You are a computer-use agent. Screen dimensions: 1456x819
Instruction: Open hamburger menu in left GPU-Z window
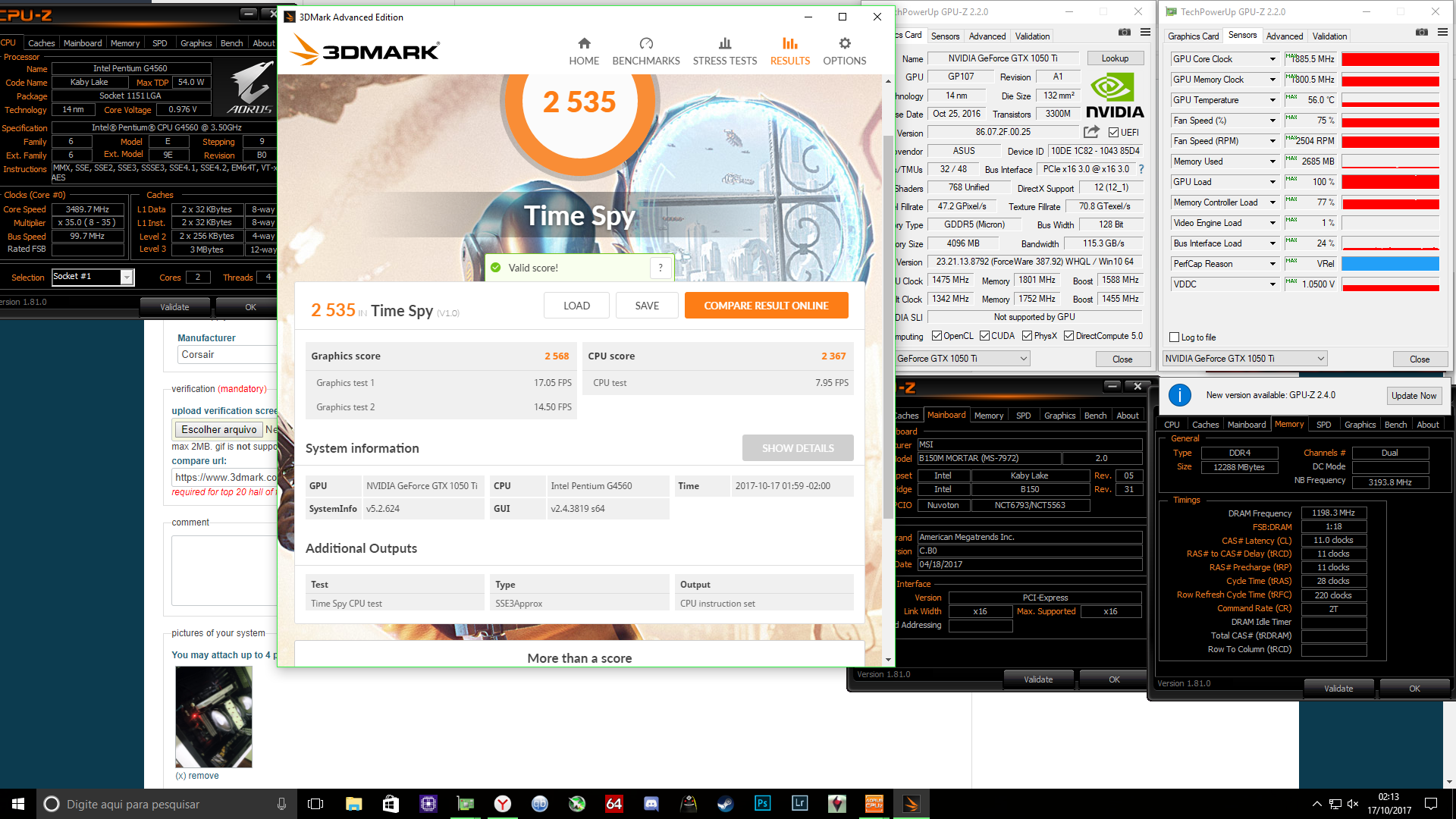(1145, 33)
